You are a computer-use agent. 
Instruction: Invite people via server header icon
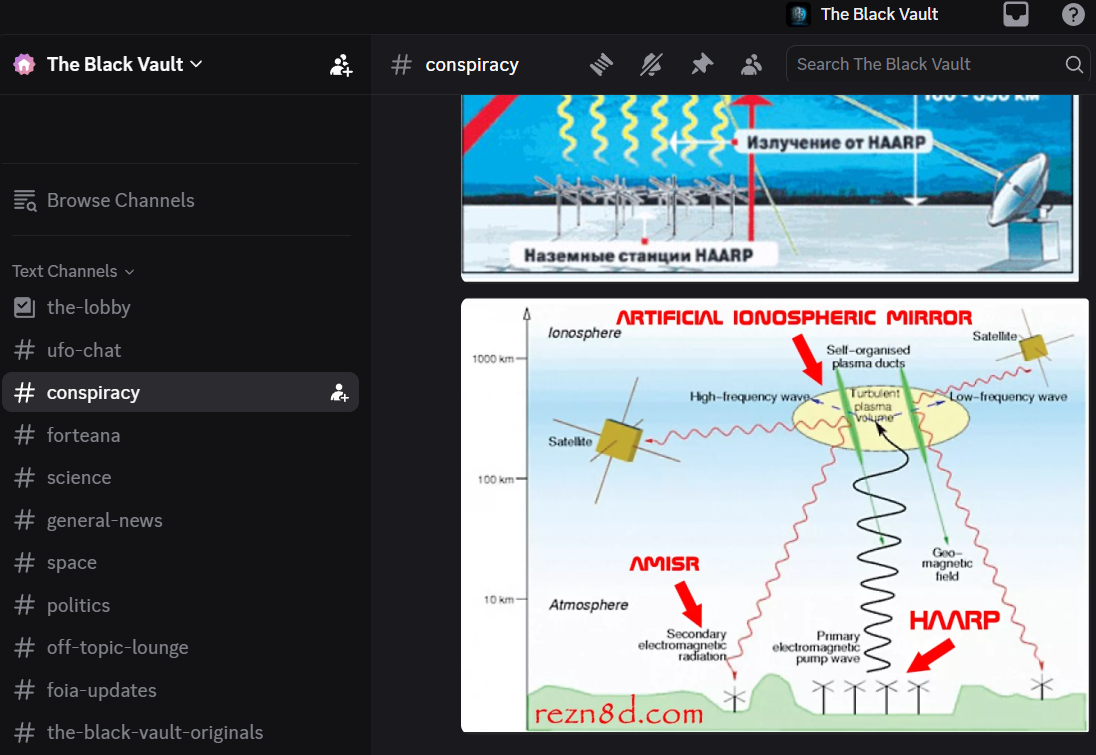pyautogui.click(x=341, y=65)
